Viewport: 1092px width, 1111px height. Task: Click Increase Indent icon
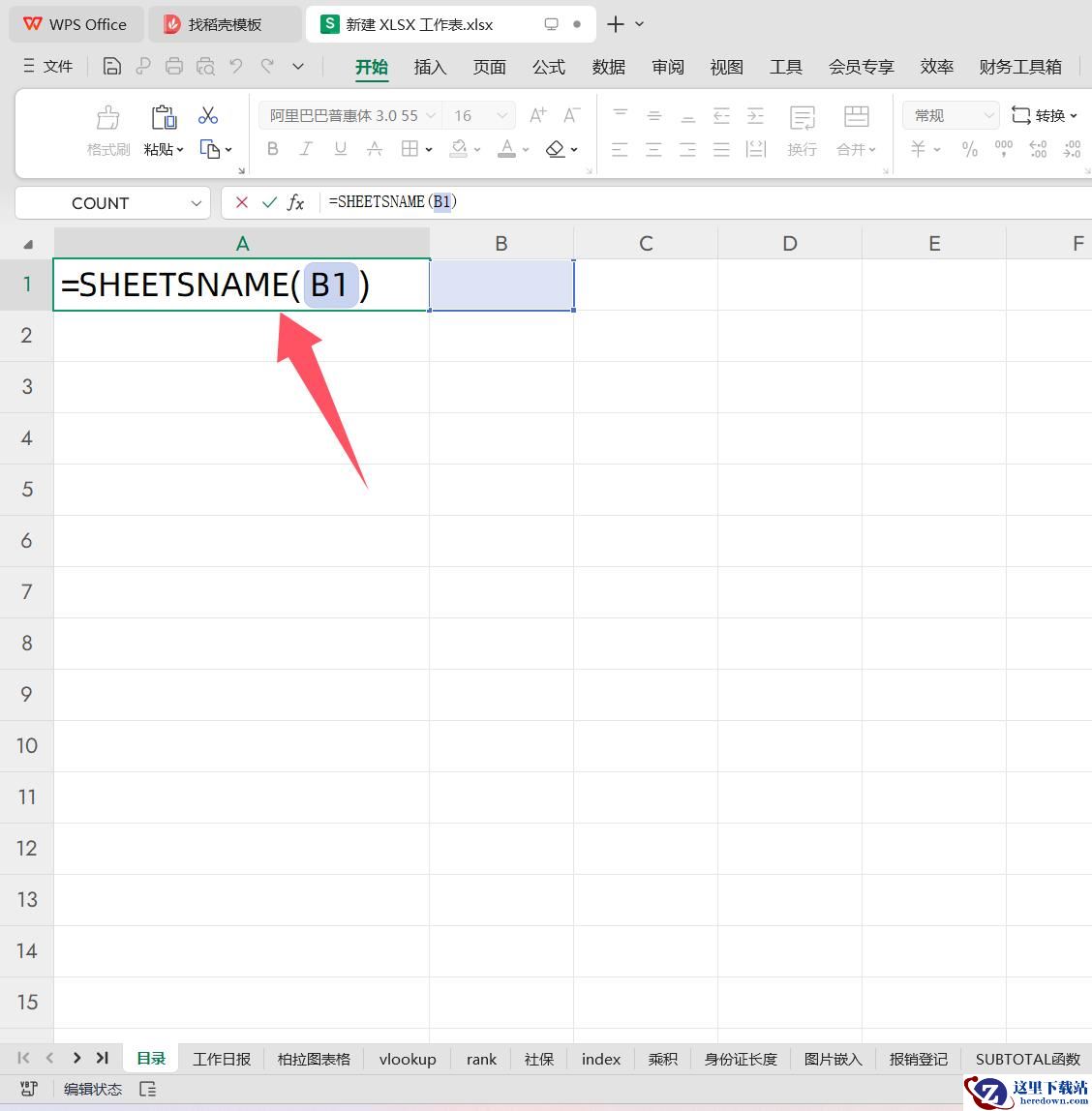[755, 115]
